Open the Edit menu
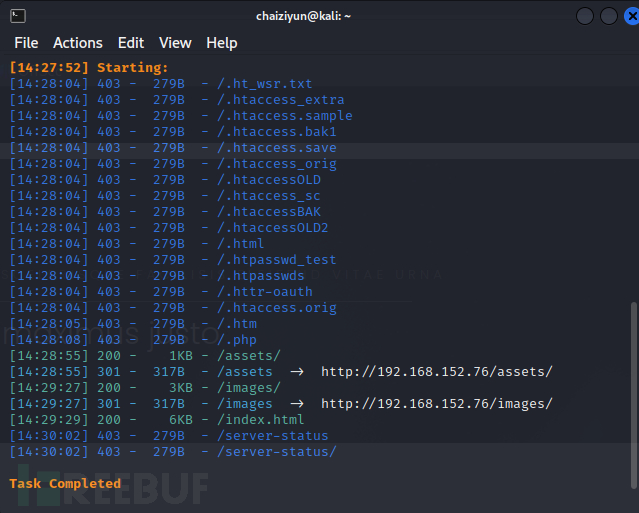 [131, 43]
